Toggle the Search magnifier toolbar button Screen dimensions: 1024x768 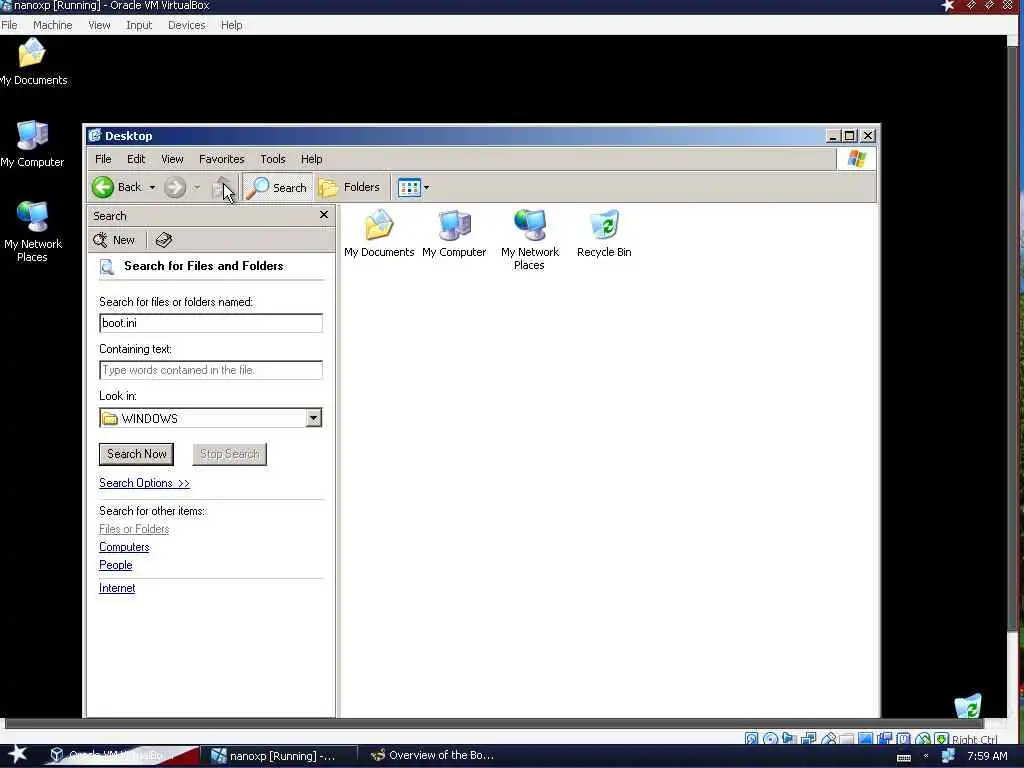point(277,187)
